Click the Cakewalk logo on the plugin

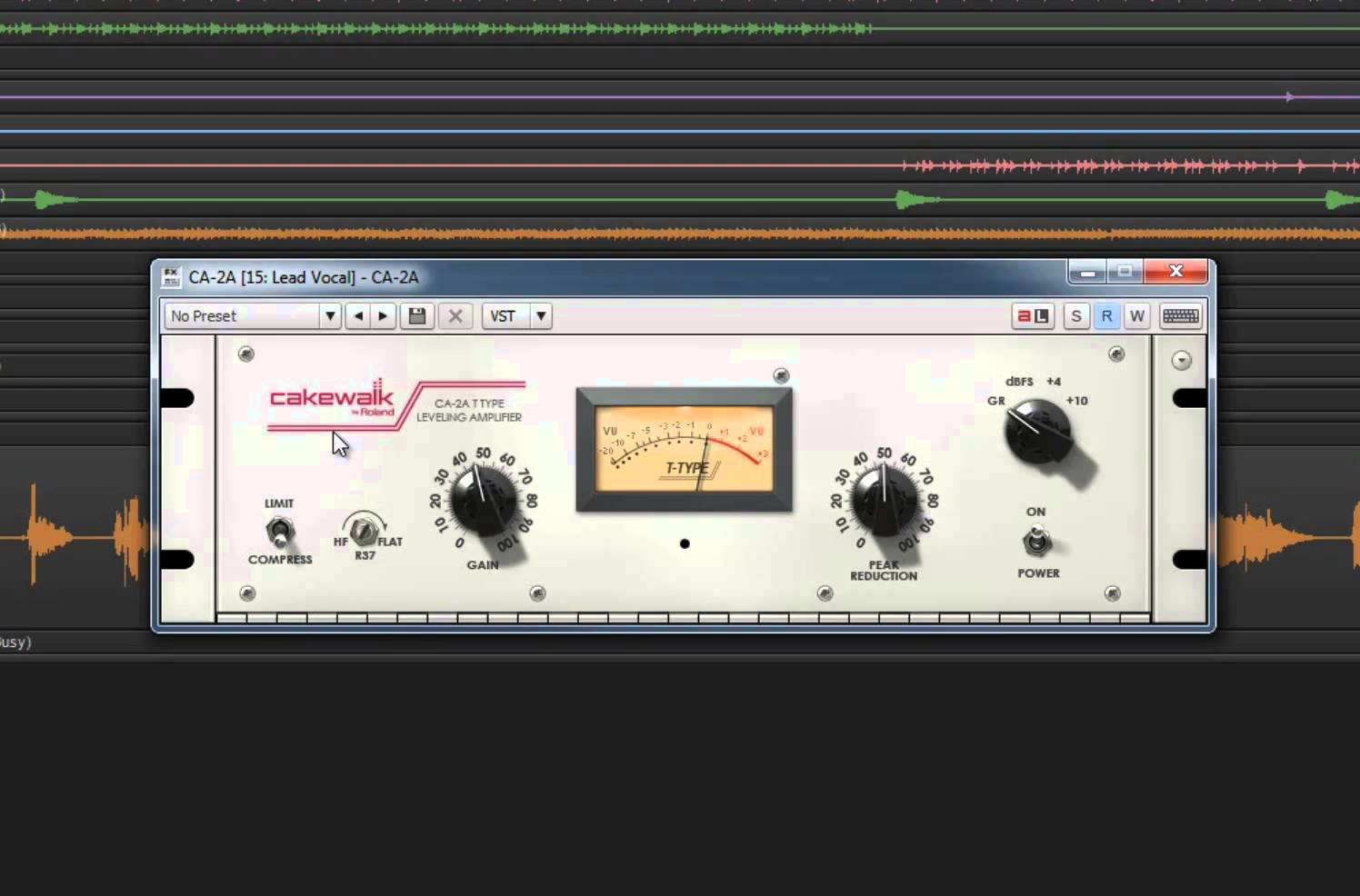332,398
